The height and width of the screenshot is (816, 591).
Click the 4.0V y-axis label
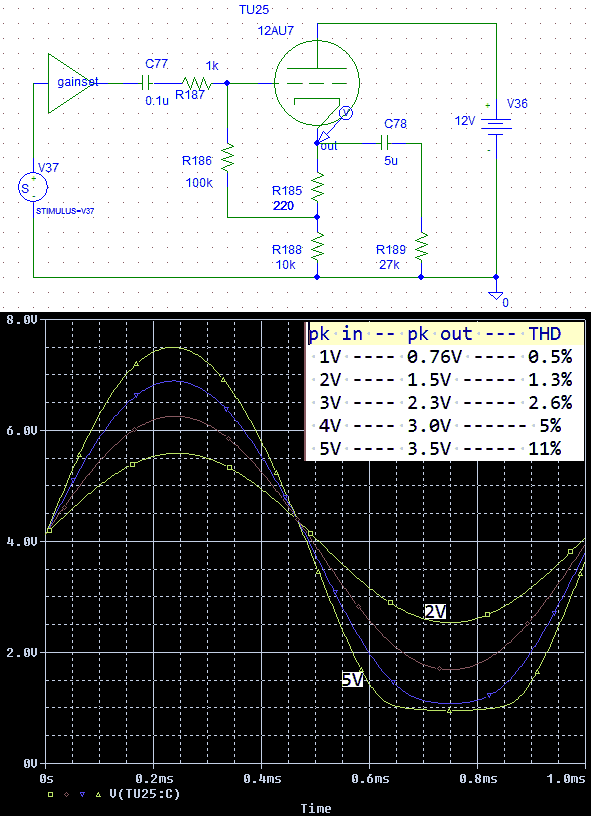[x=21, y=542]
